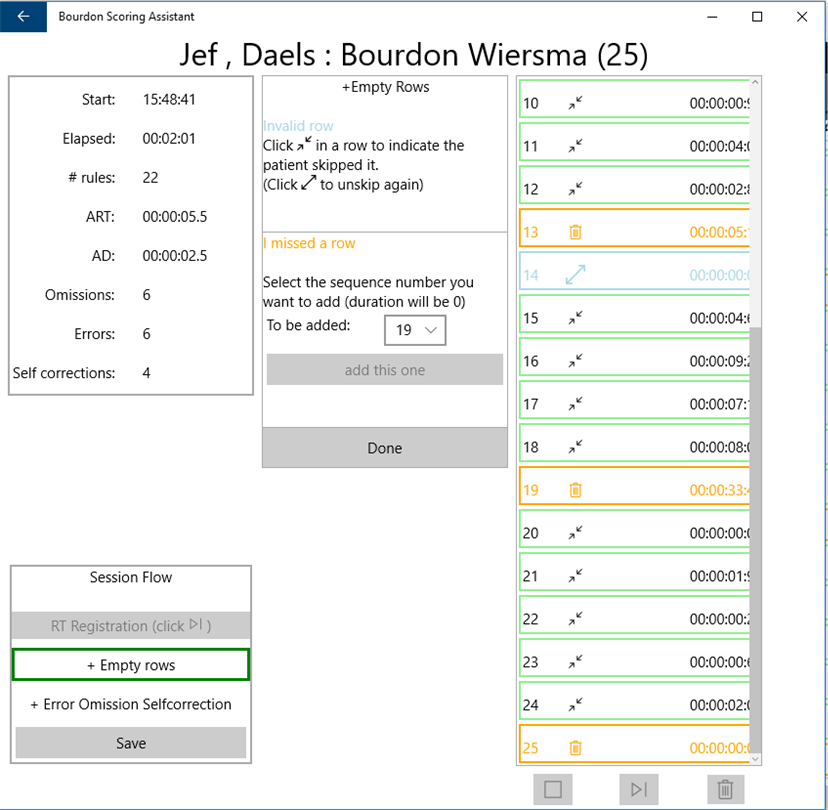The height and width of the screenshot is (810, 828).
Task: Click row number 20 in the list
Action: 531,533
